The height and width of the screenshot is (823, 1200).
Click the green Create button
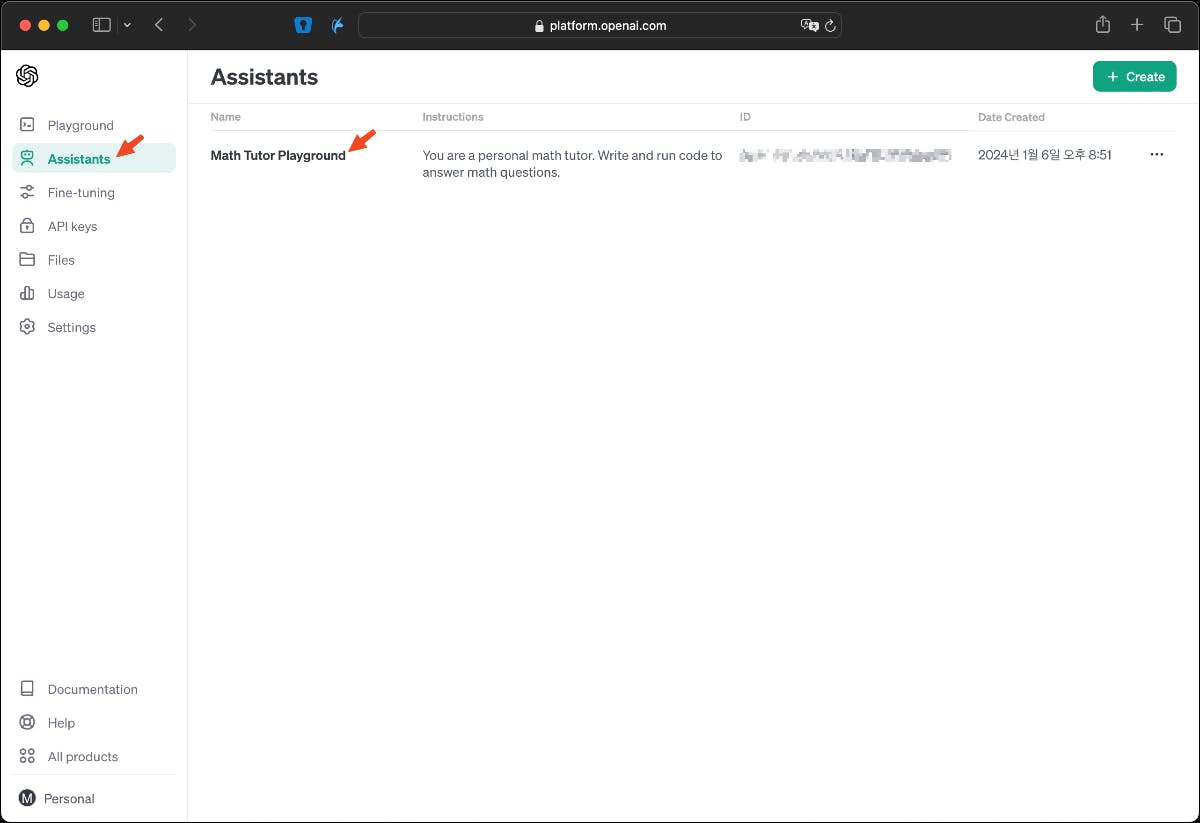1135,77
